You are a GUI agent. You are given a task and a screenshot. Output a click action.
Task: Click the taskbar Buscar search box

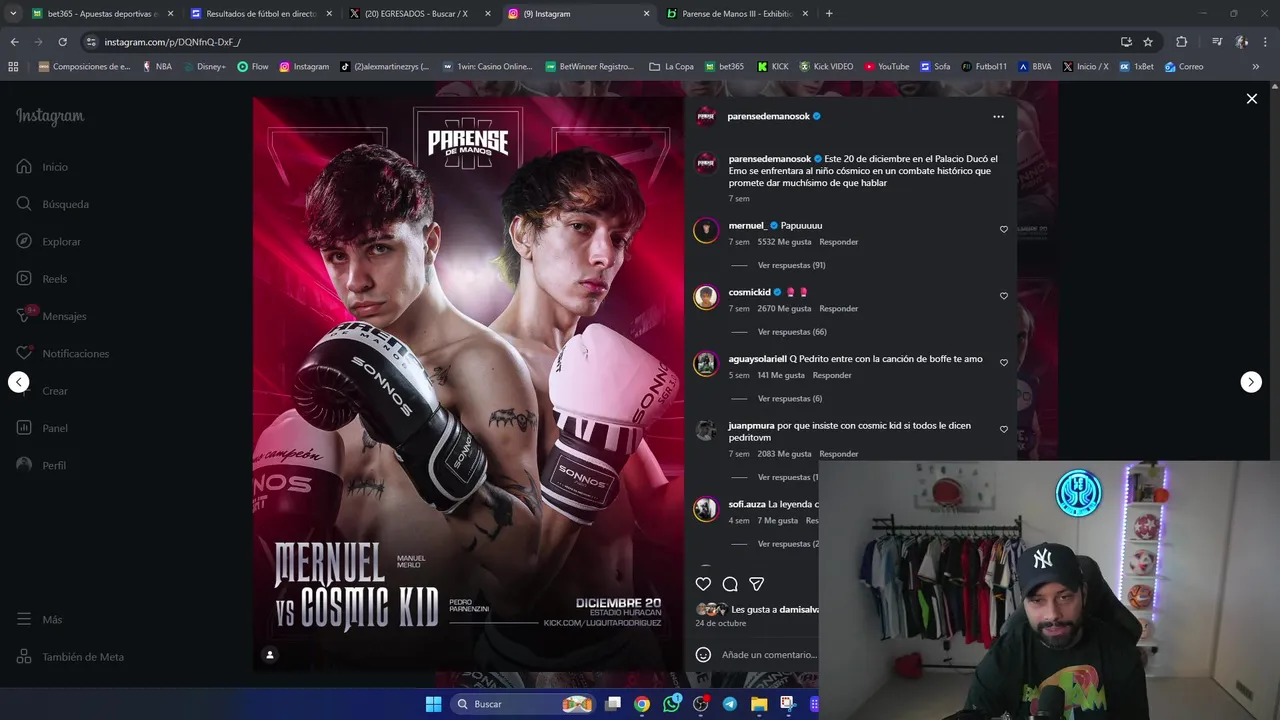tap(523, 704)
